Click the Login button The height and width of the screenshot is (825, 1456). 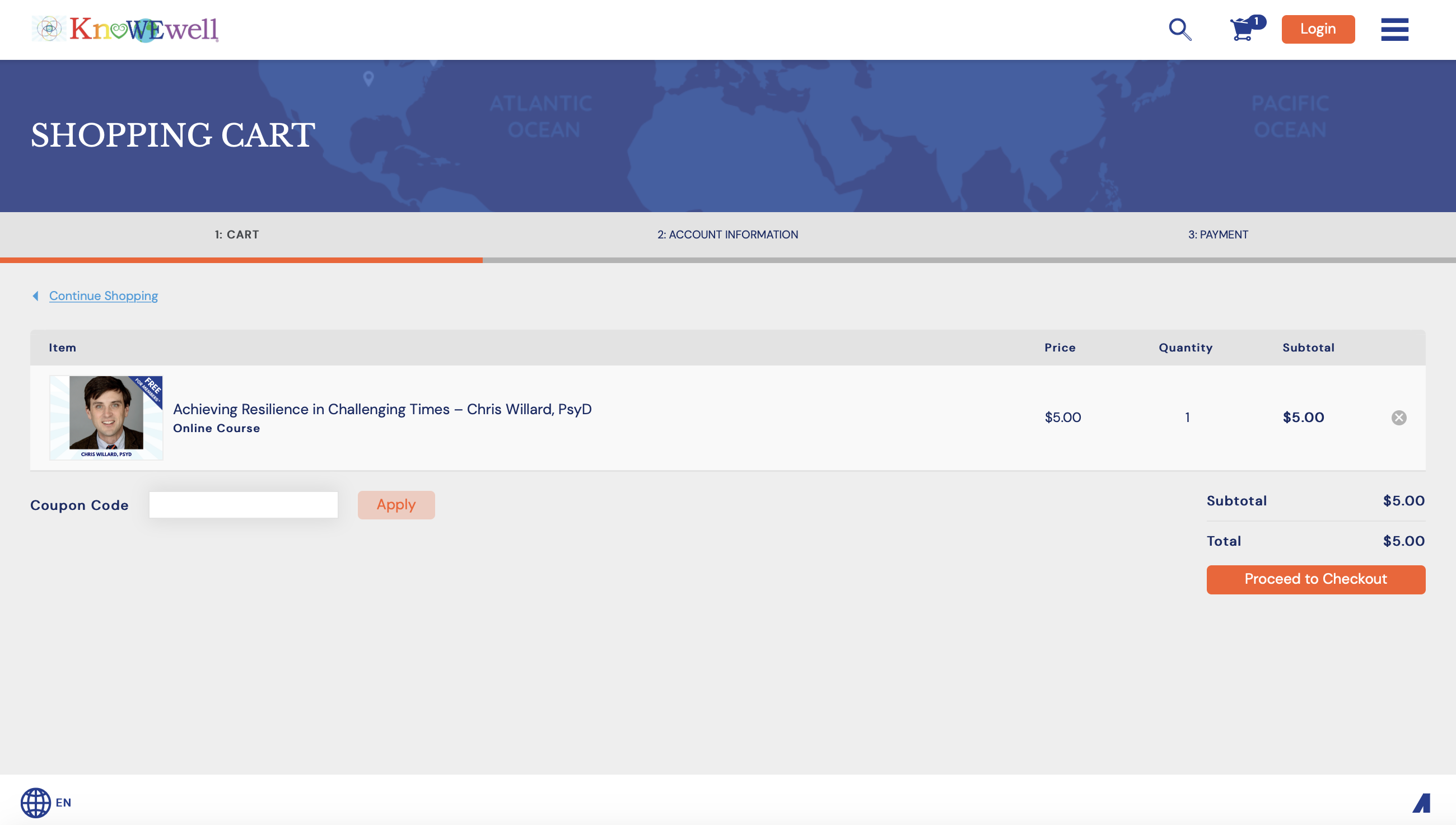(1318, 29)
